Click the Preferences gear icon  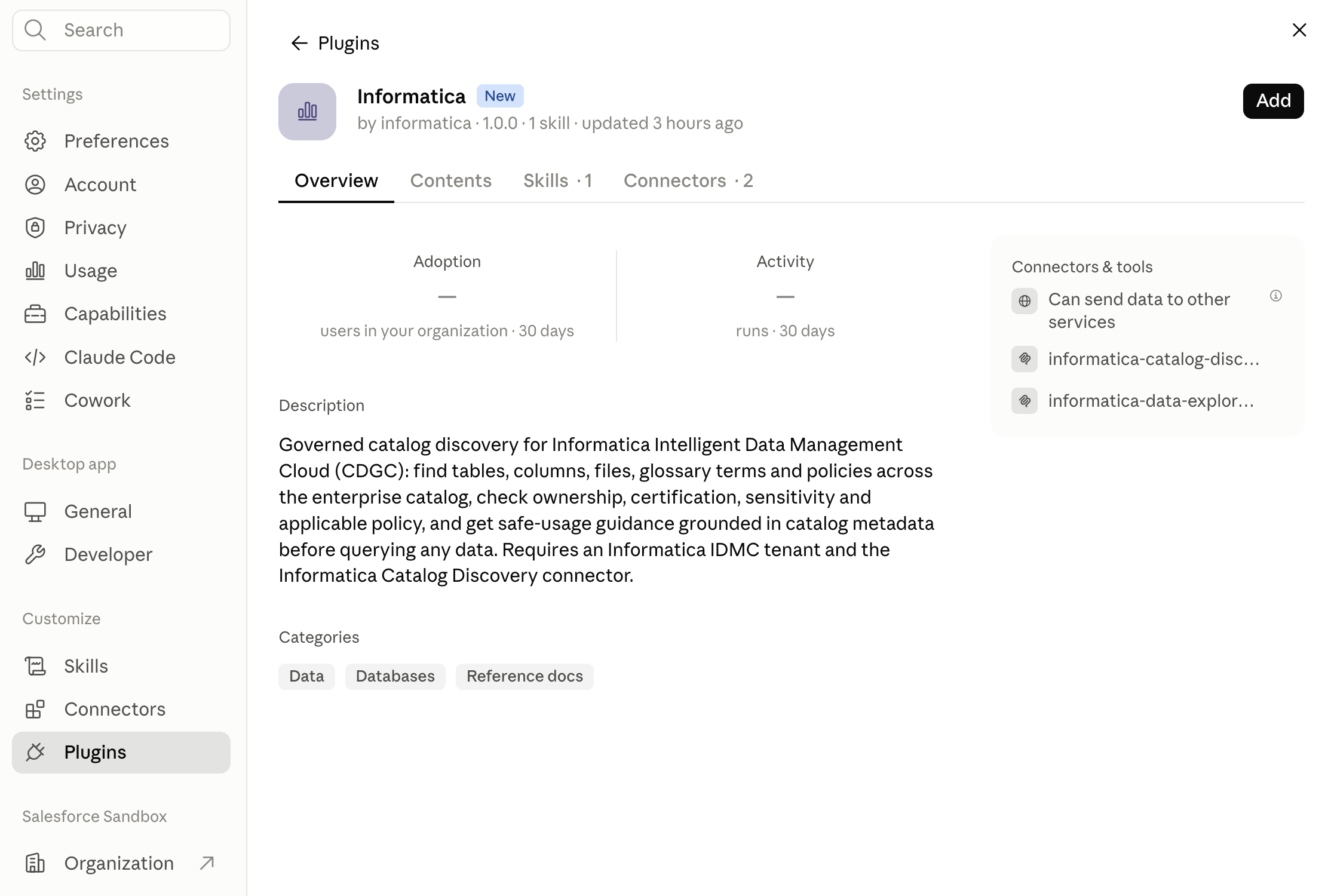35,141
